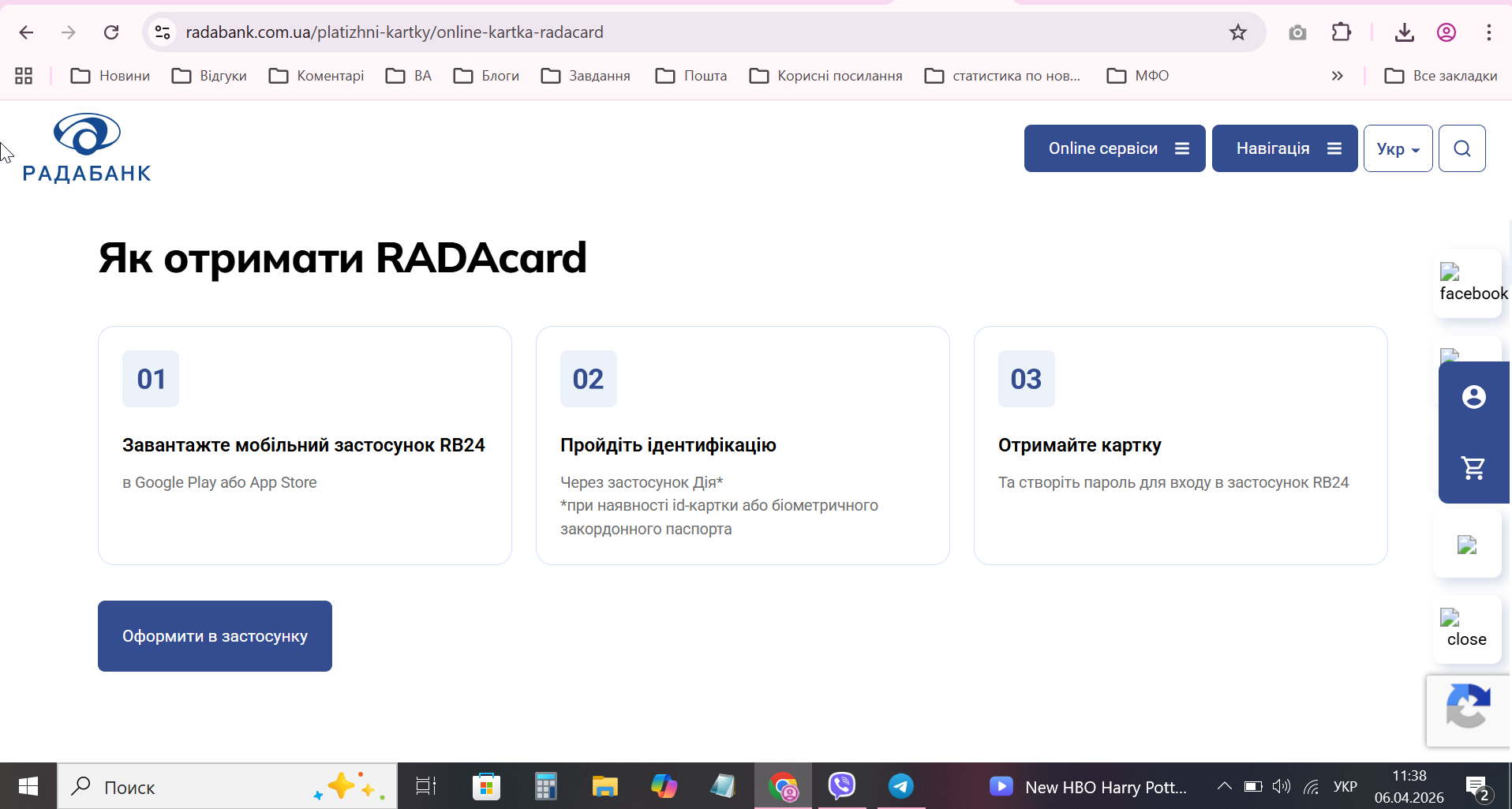1512x809 pixels.
Task: Open Telegram from the taskbar
Action: coord(901,786)
